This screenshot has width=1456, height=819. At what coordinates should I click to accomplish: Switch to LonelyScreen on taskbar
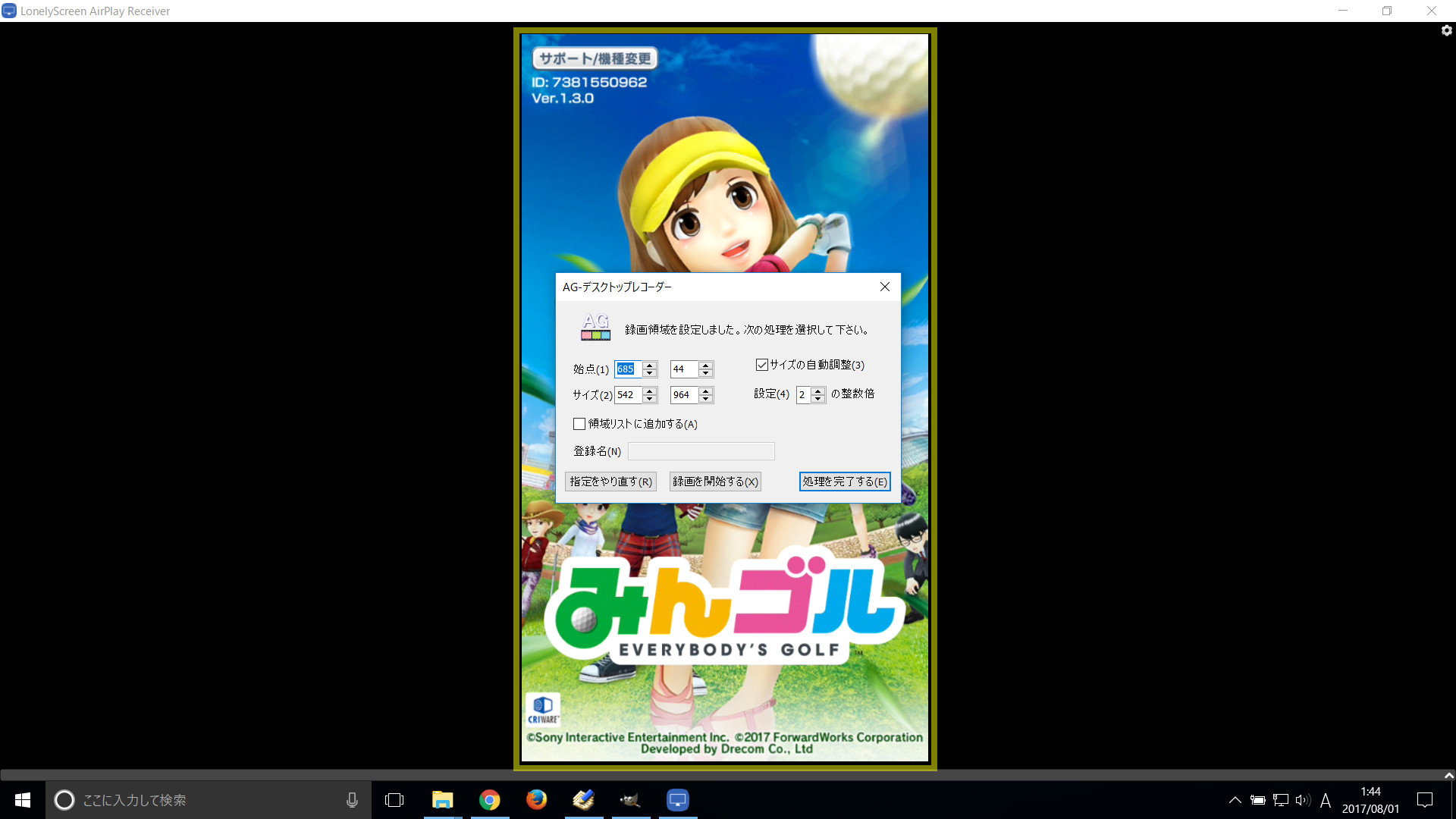678,800
